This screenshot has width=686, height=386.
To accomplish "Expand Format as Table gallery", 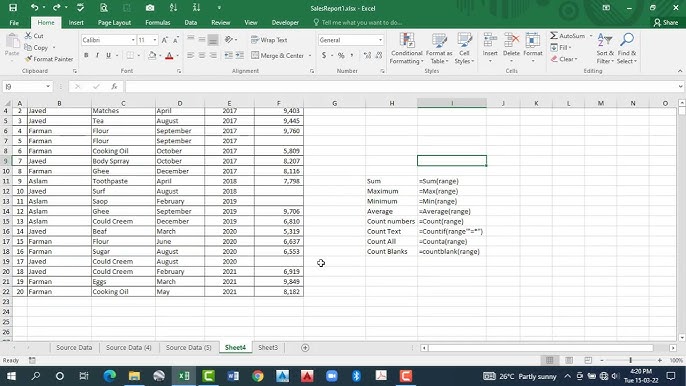I will point(439,48).
